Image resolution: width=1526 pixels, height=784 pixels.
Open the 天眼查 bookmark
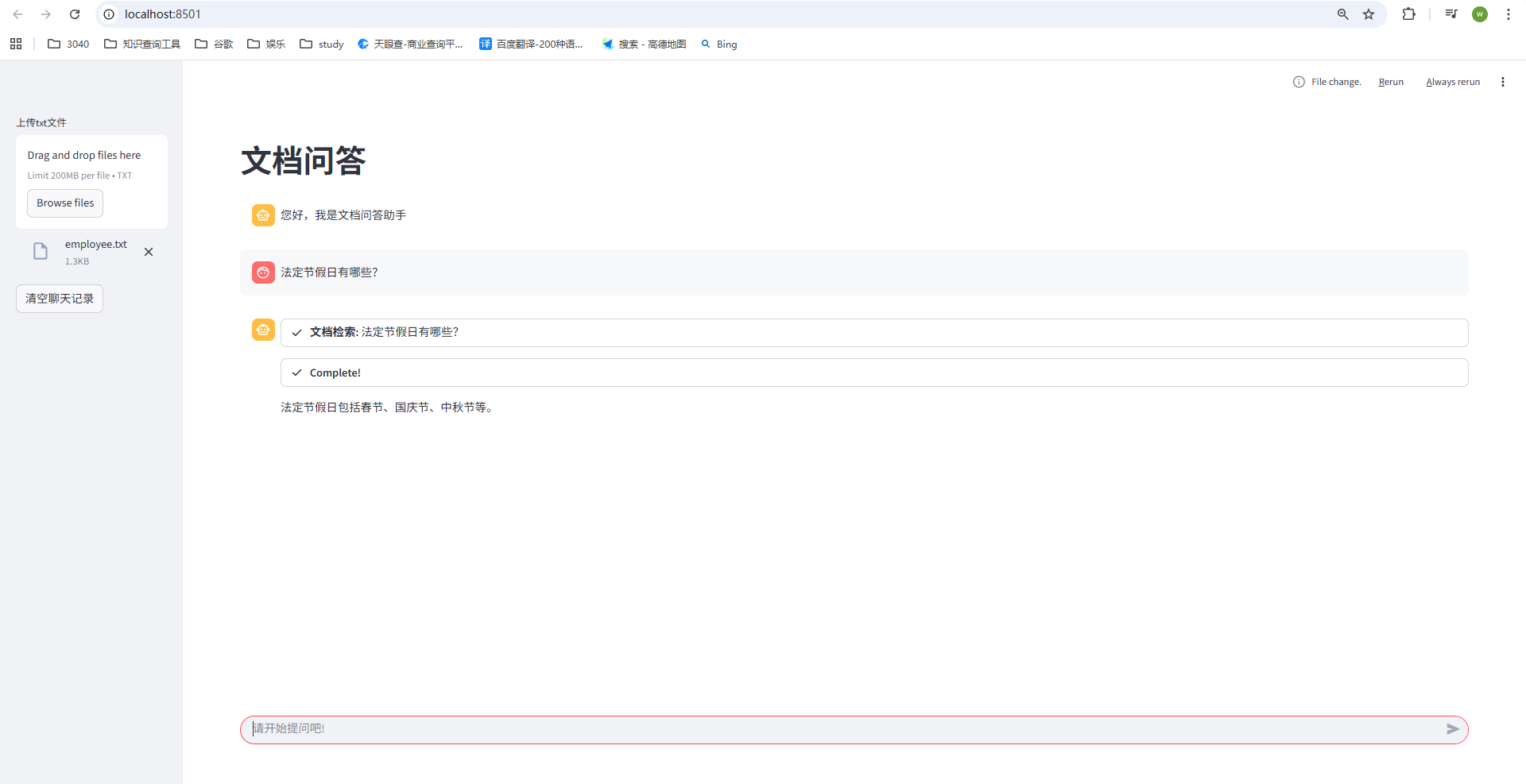pos(410,44)
